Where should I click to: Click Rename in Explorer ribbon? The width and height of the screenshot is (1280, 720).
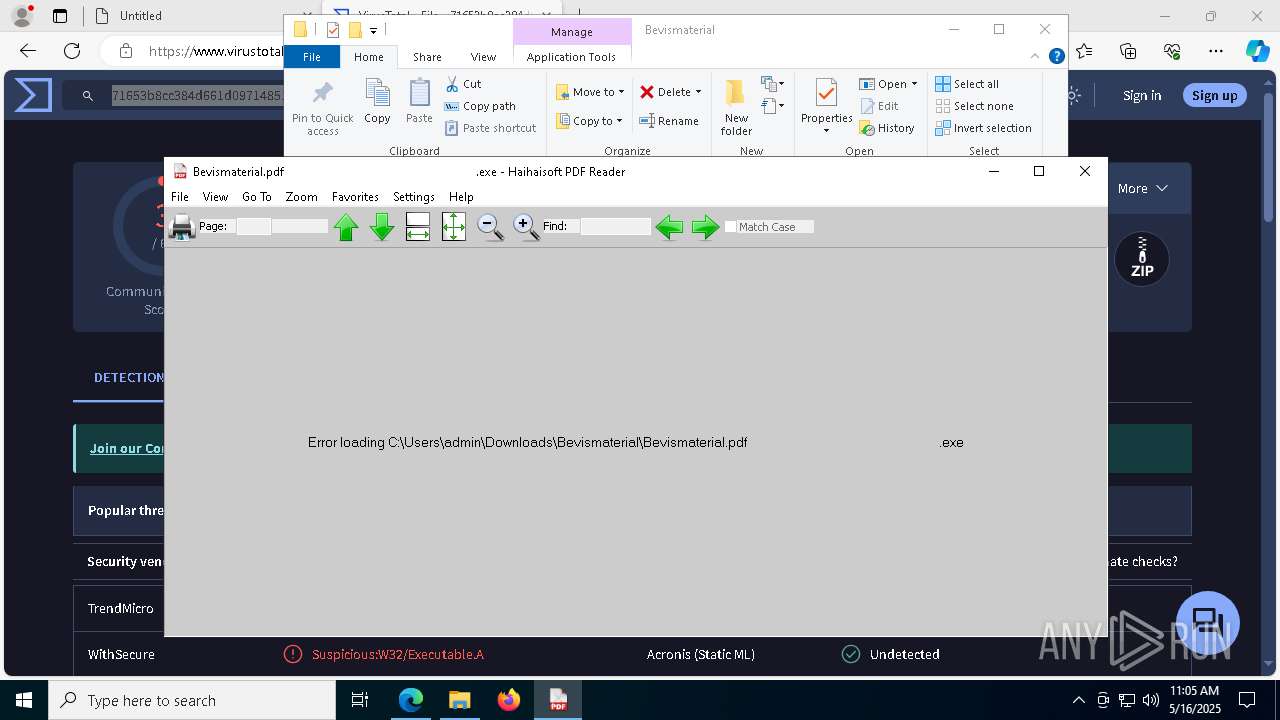tap(669, 121)
